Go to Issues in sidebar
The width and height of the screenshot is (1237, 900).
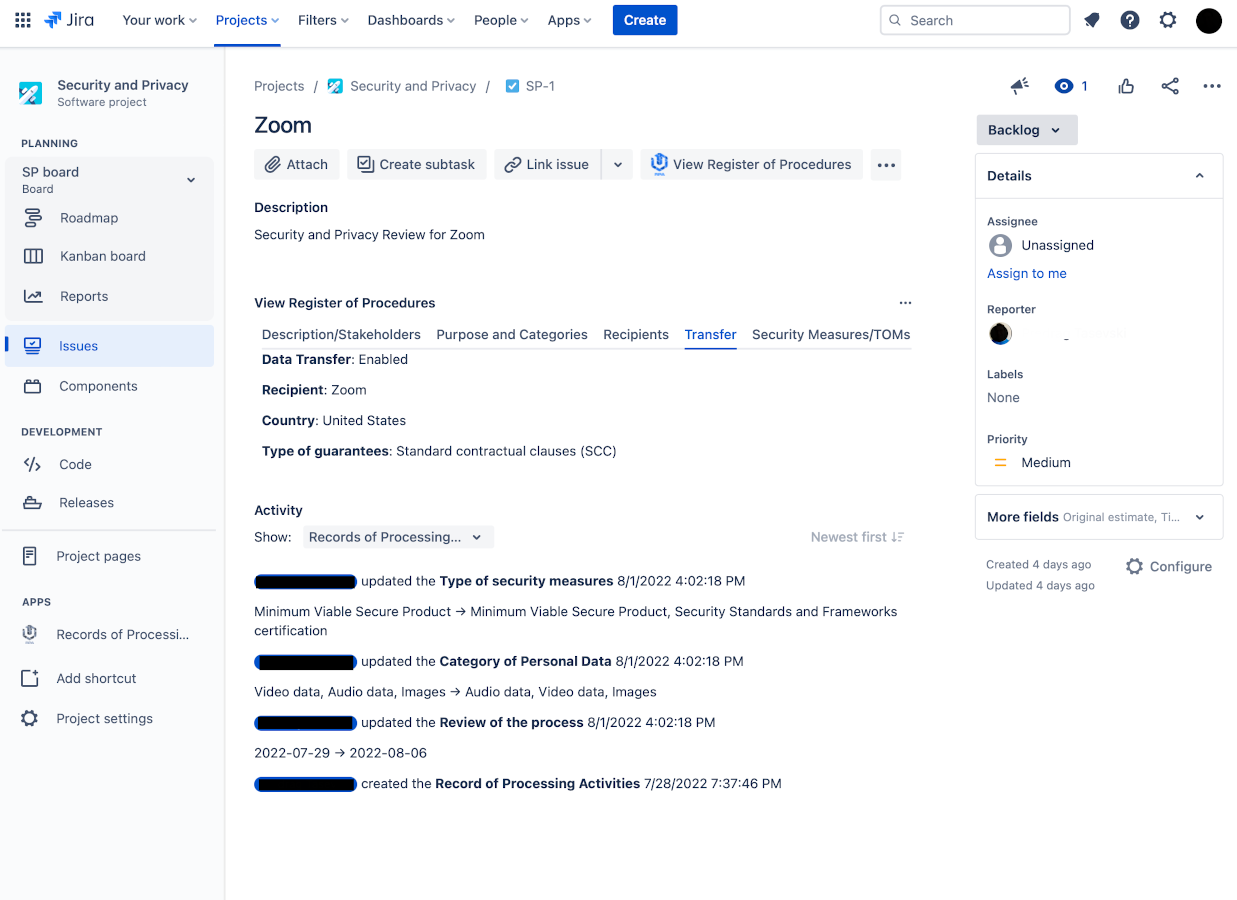click(109, 346)
